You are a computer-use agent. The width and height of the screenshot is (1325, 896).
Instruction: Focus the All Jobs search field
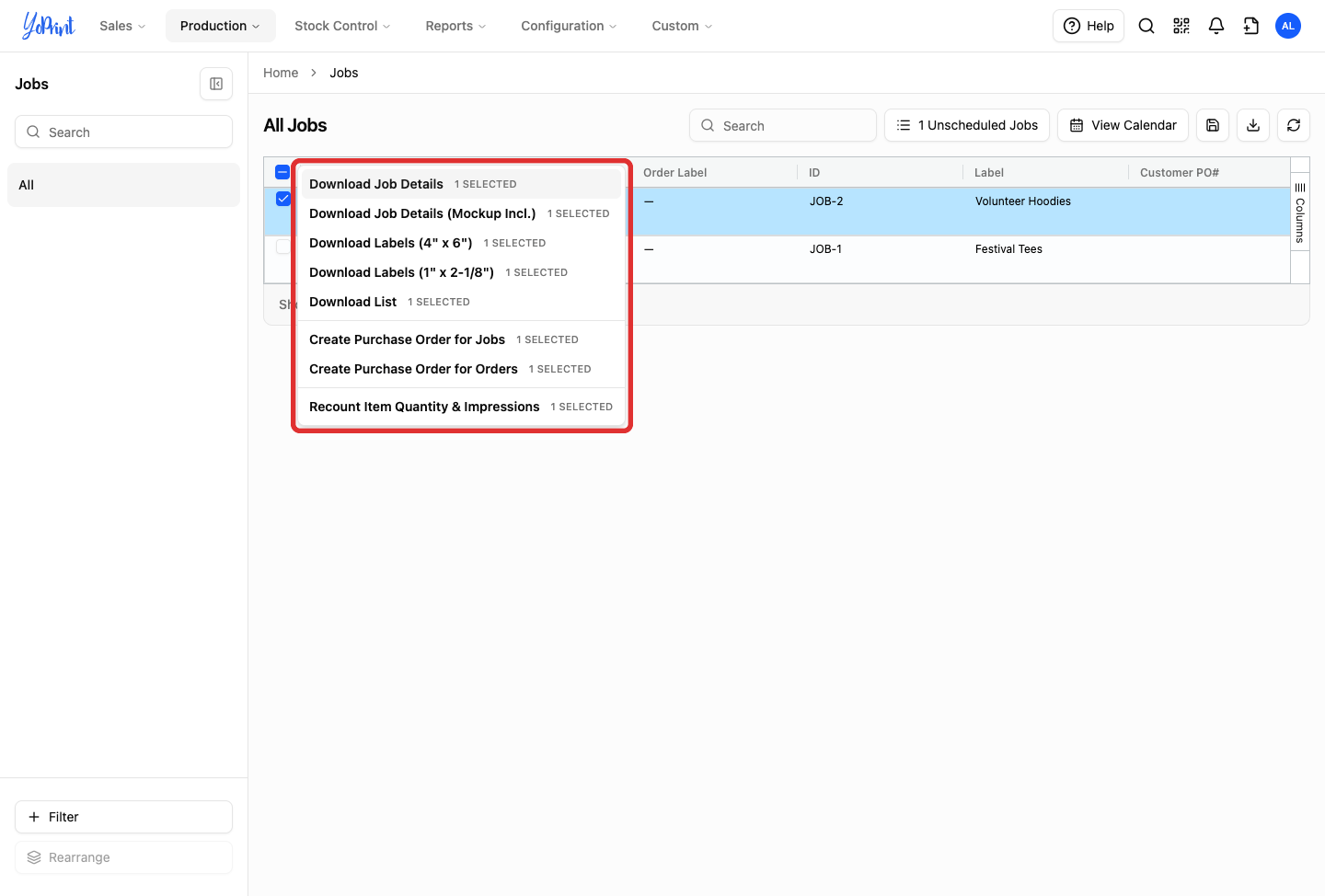783,125
